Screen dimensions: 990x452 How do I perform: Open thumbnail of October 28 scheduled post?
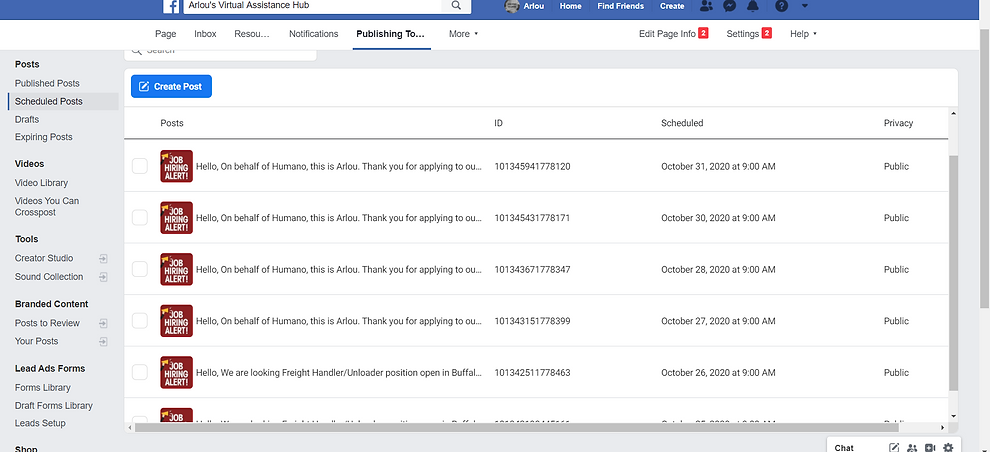click(177, 270)
